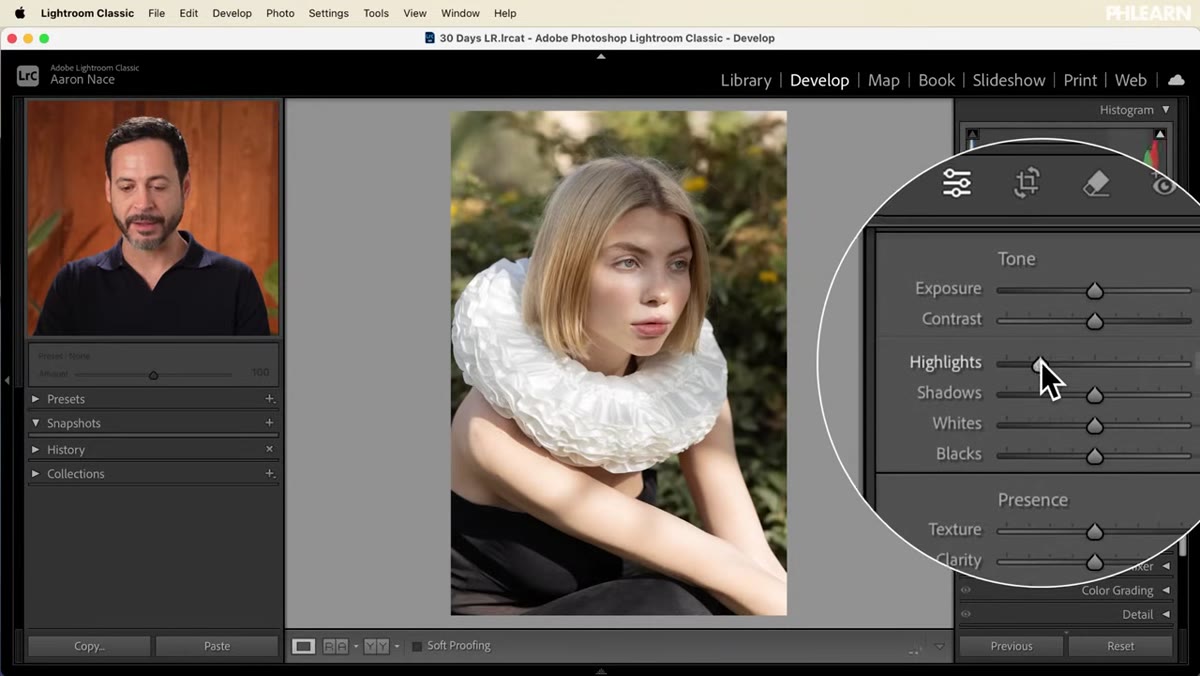Toggle shadow clipping indicator in histogram
Screen dimensions: 1200x676
point(972,134)
